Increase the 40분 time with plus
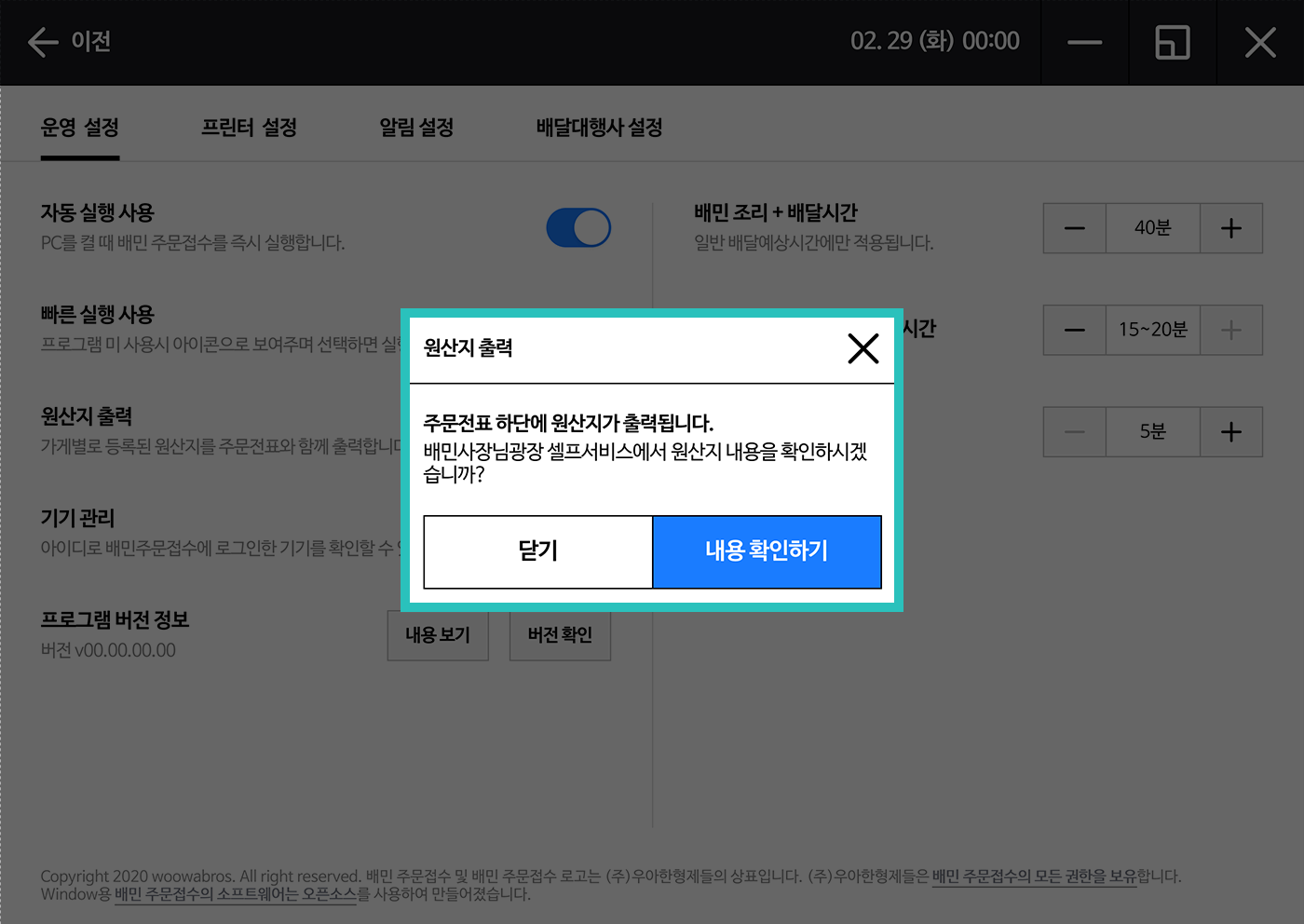Screen dimensions: 1304x924 click(1231, 228)
